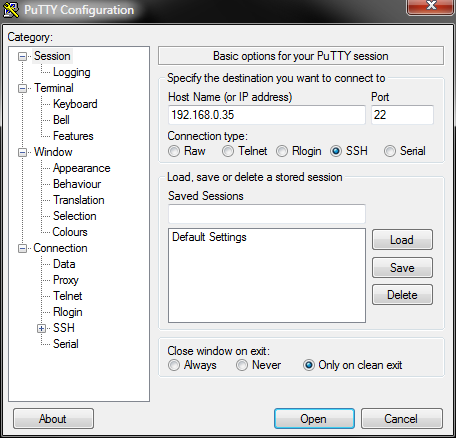Open the Colours settings category
456x438 pixels.
[70, 232]
